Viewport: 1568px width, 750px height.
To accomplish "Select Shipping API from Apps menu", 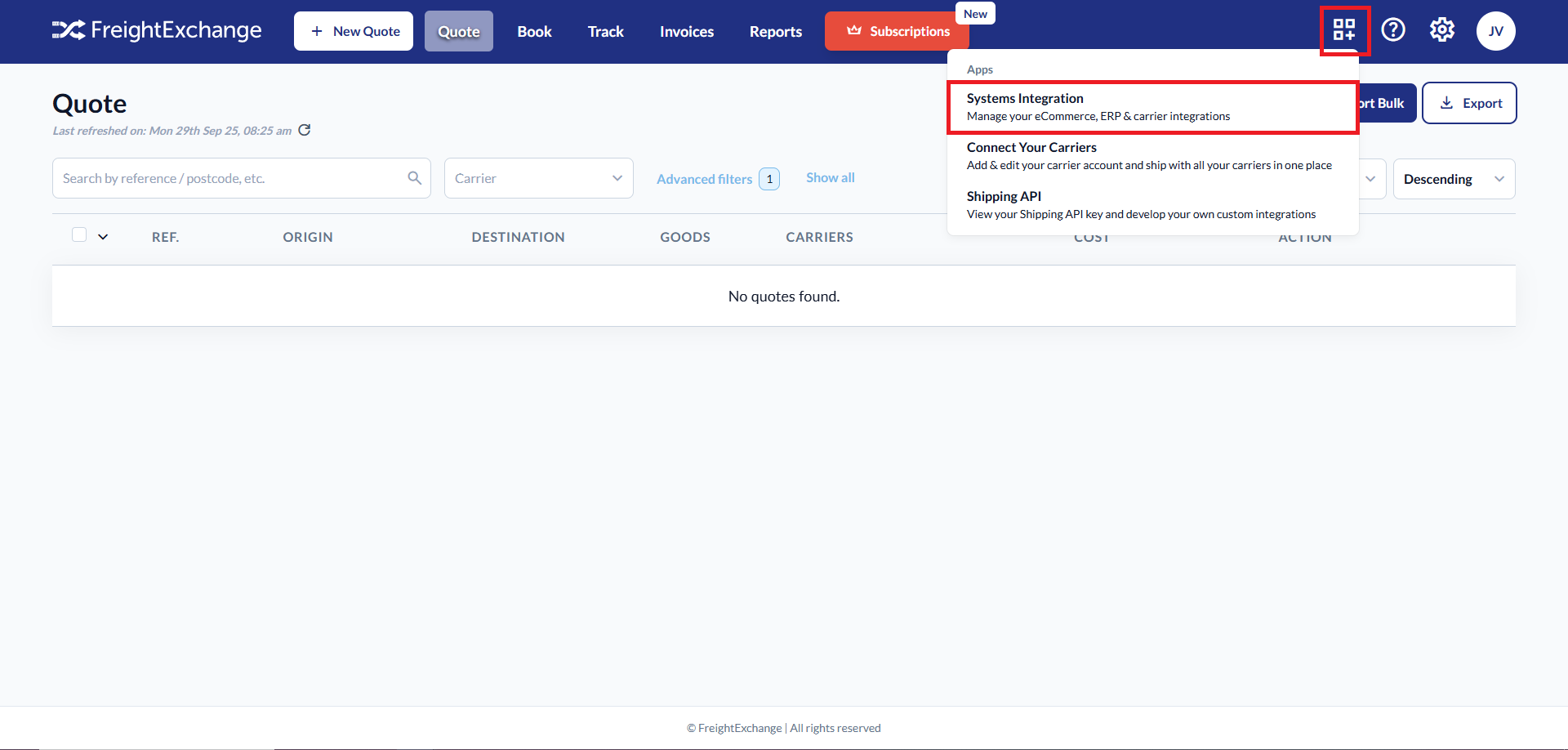I will (x=1152, y=205).
